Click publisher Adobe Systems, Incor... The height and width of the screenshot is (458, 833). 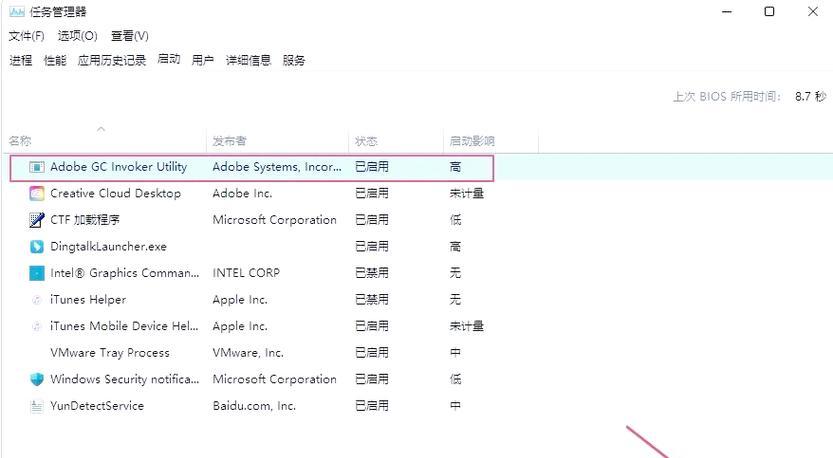click(277, 167)
